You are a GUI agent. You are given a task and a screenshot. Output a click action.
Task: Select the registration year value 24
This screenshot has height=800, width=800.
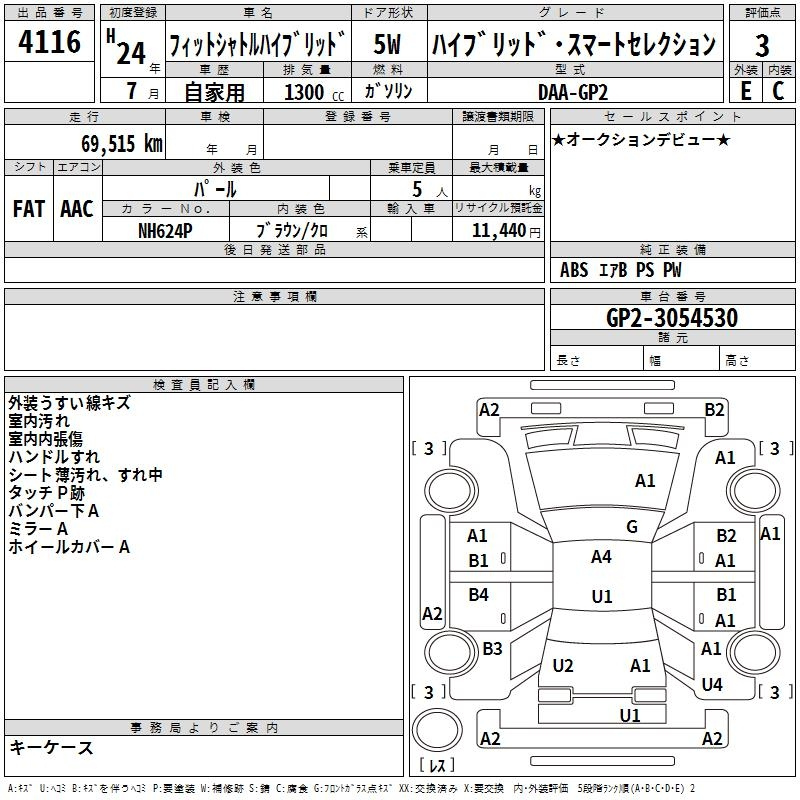[131, 53]
